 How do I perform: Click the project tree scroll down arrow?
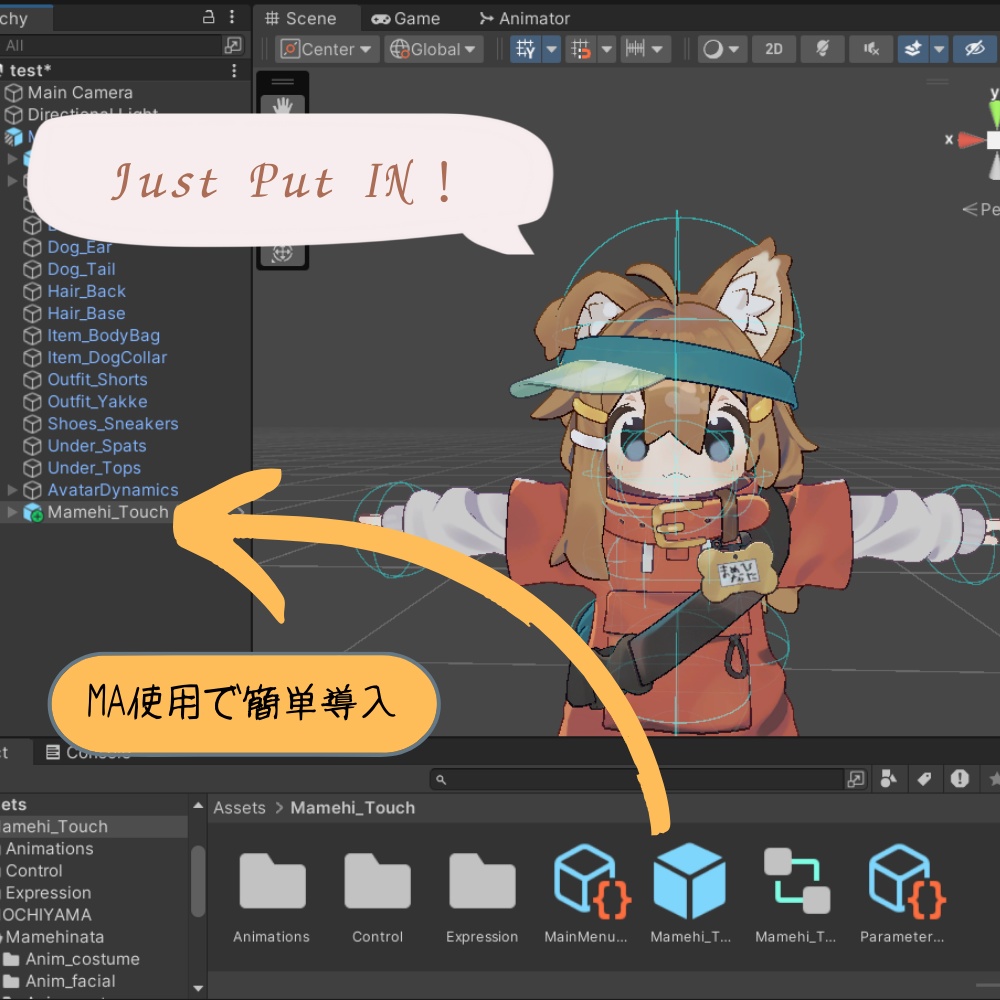(198, 989)
